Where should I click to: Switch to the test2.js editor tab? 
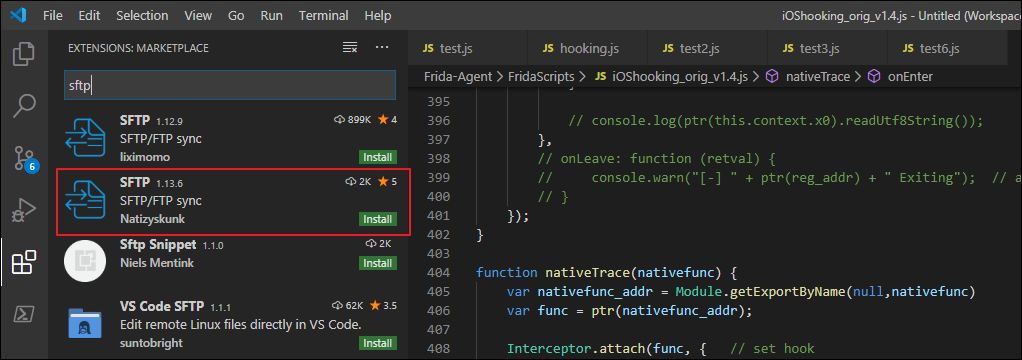(707, 48)
